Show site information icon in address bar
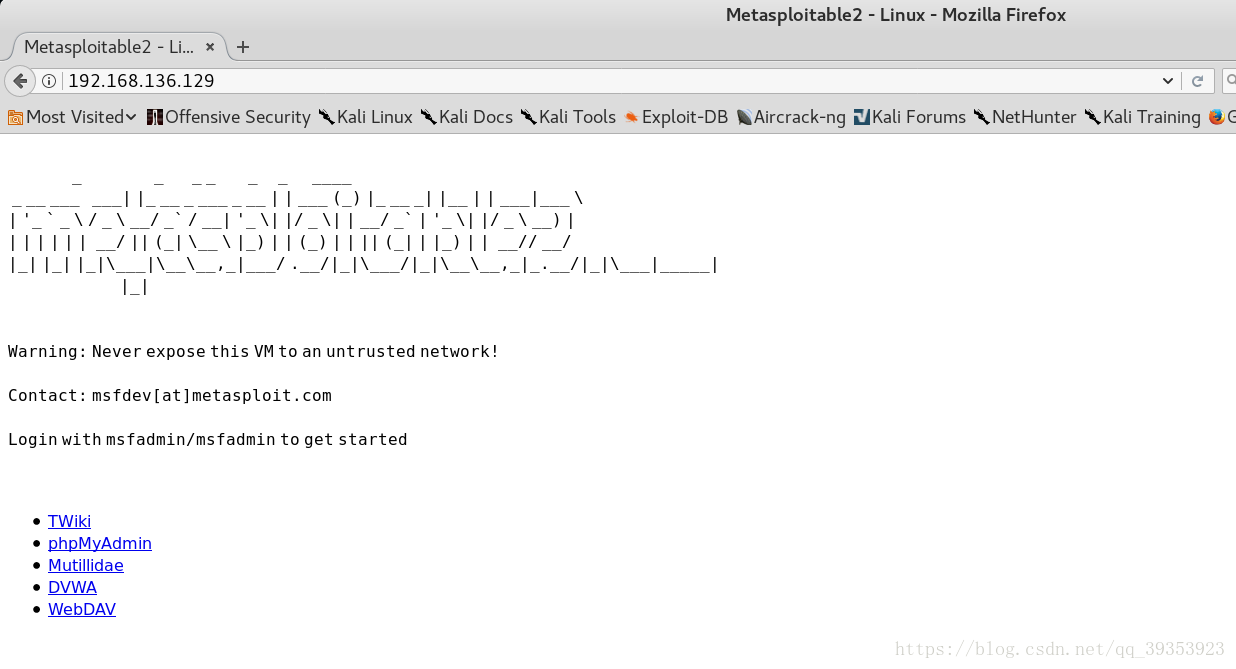 pos(48,81)
